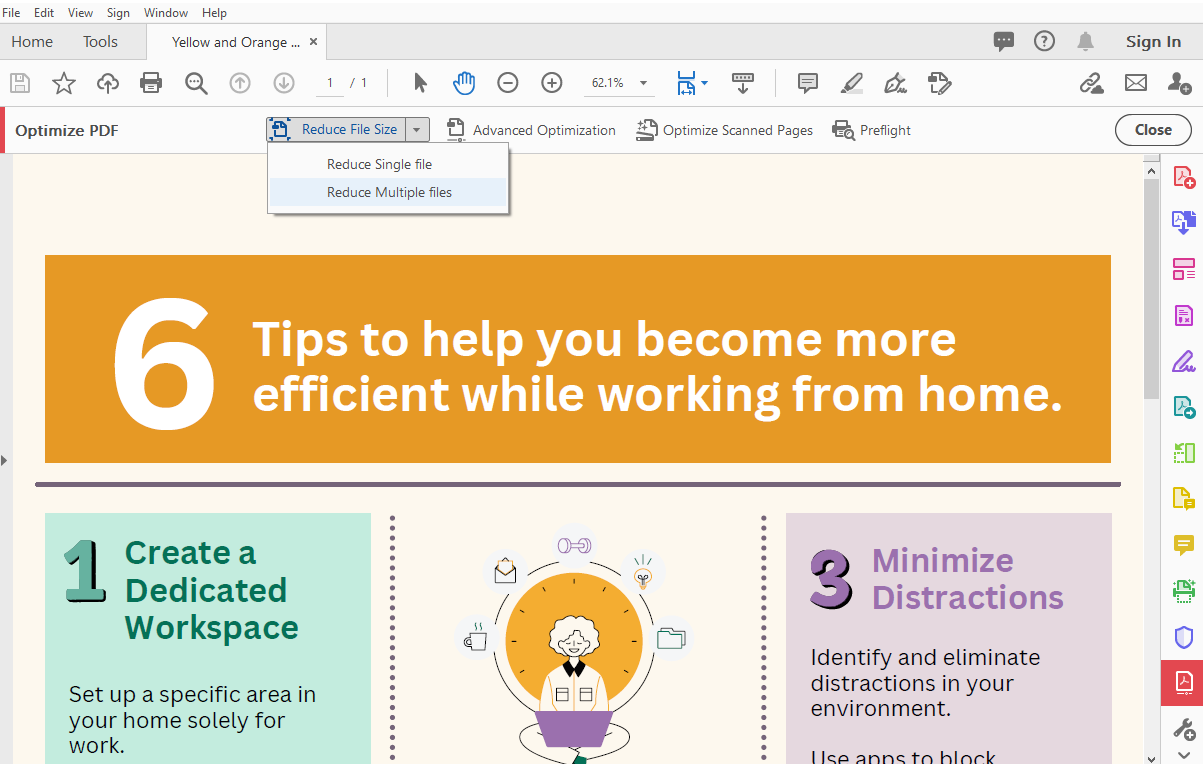Click the page number input field

pos(330,83)
